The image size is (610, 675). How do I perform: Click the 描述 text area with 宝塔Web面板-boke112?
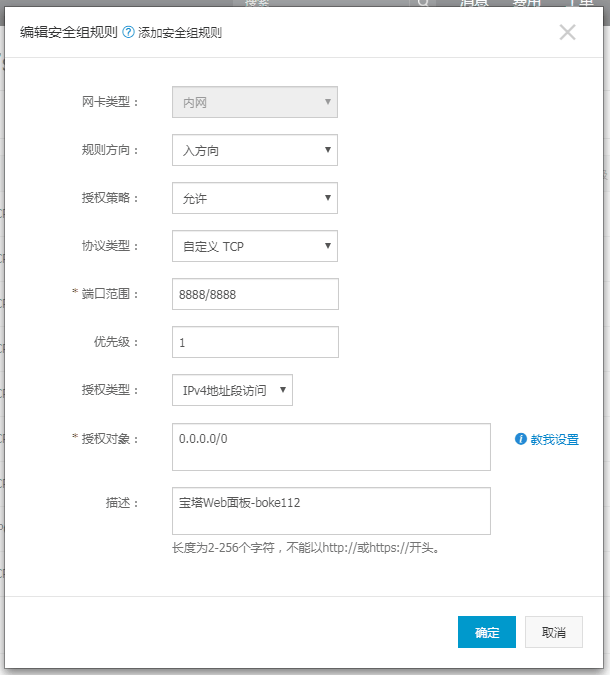[x=331, y=511]
